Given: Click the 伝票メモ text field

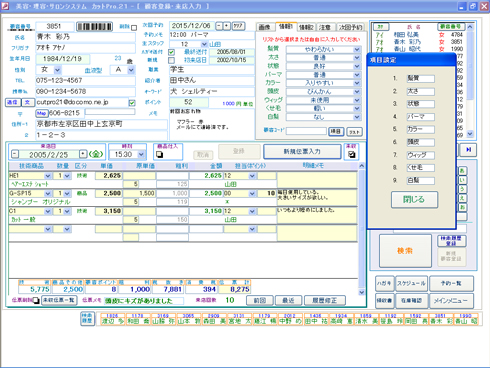Looking at the screenshot, I should 143,301.
